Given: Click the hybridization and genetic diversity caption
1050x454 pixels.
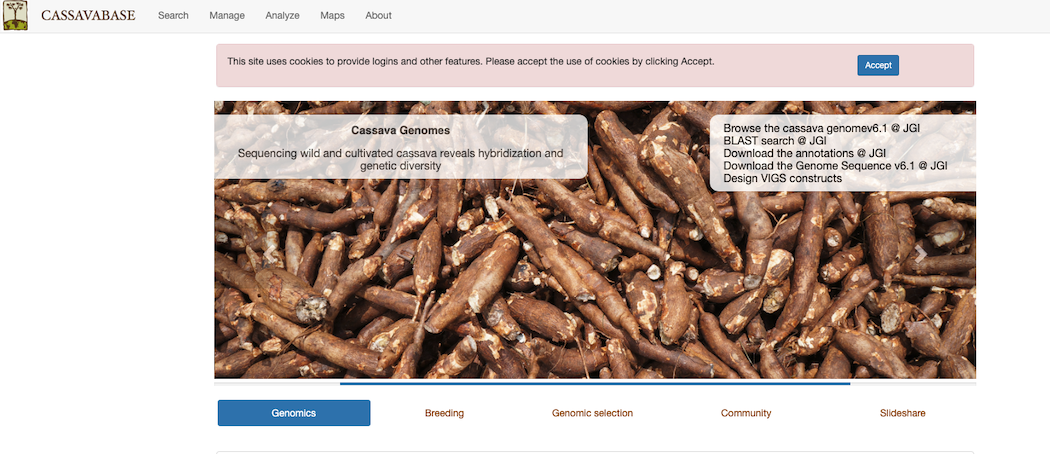Looking at the screenshot, I should tap(400, 159).
